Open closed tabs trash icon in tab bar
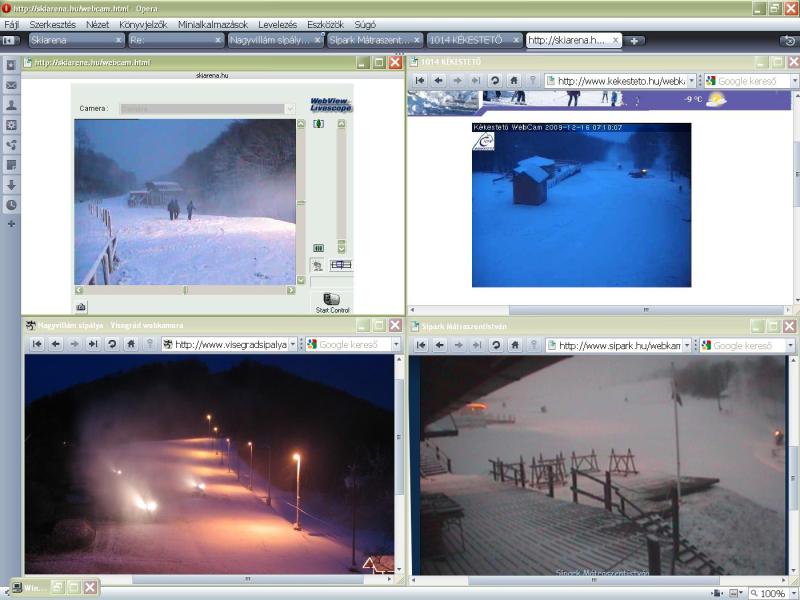 (788, 41)
